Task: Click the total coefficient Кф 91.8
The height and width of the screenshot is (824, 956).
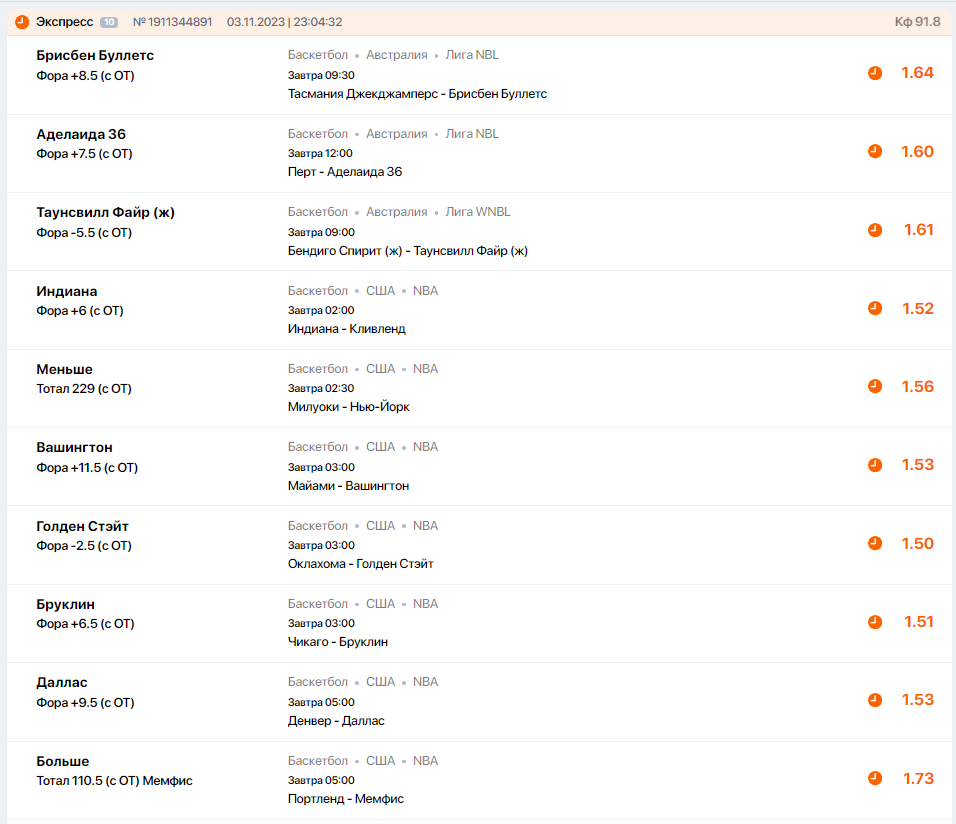Action: [x=918, y=22]
